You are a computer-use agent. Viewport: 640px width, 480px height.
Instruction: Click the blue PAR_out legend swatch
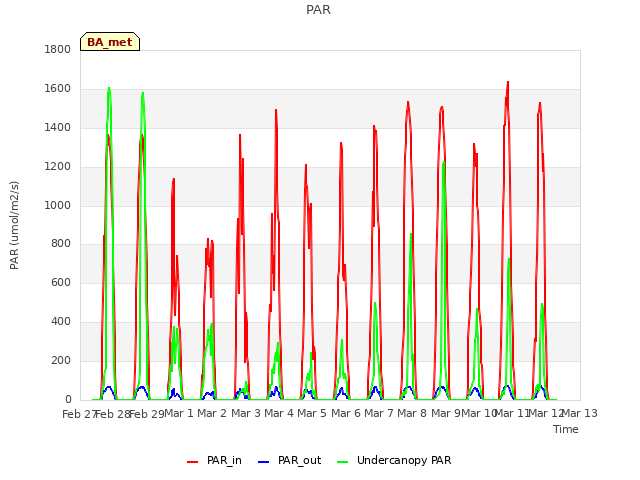click(264, 462)
